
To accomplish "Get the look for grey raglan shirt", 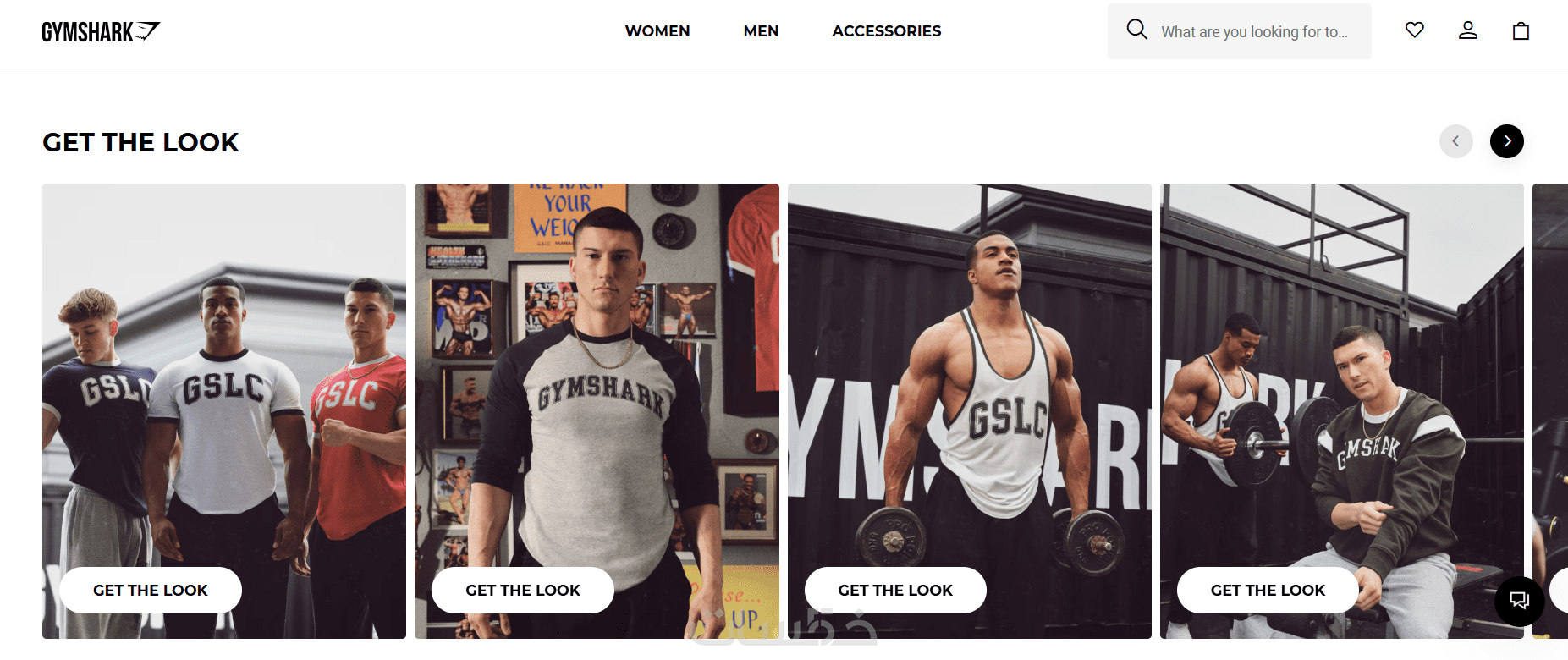I will click(523, 590).
